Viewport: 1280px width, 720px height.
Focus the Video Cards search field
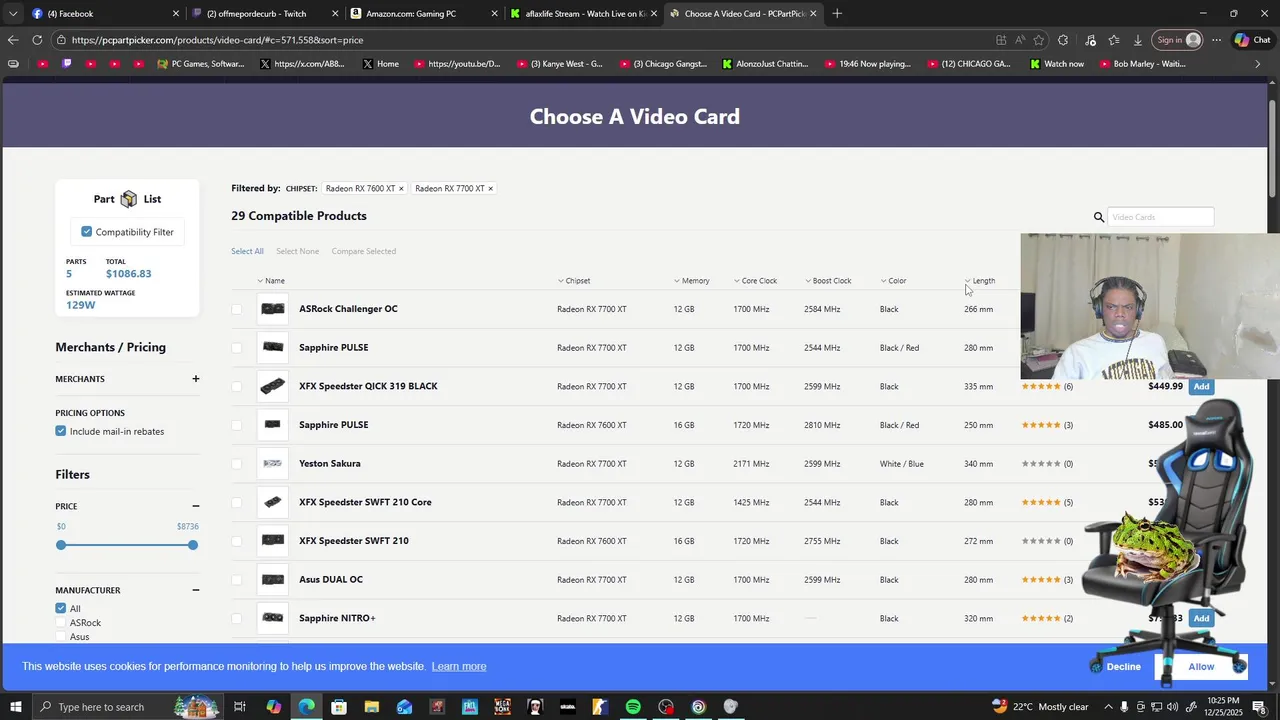(x=1160, y=217)
